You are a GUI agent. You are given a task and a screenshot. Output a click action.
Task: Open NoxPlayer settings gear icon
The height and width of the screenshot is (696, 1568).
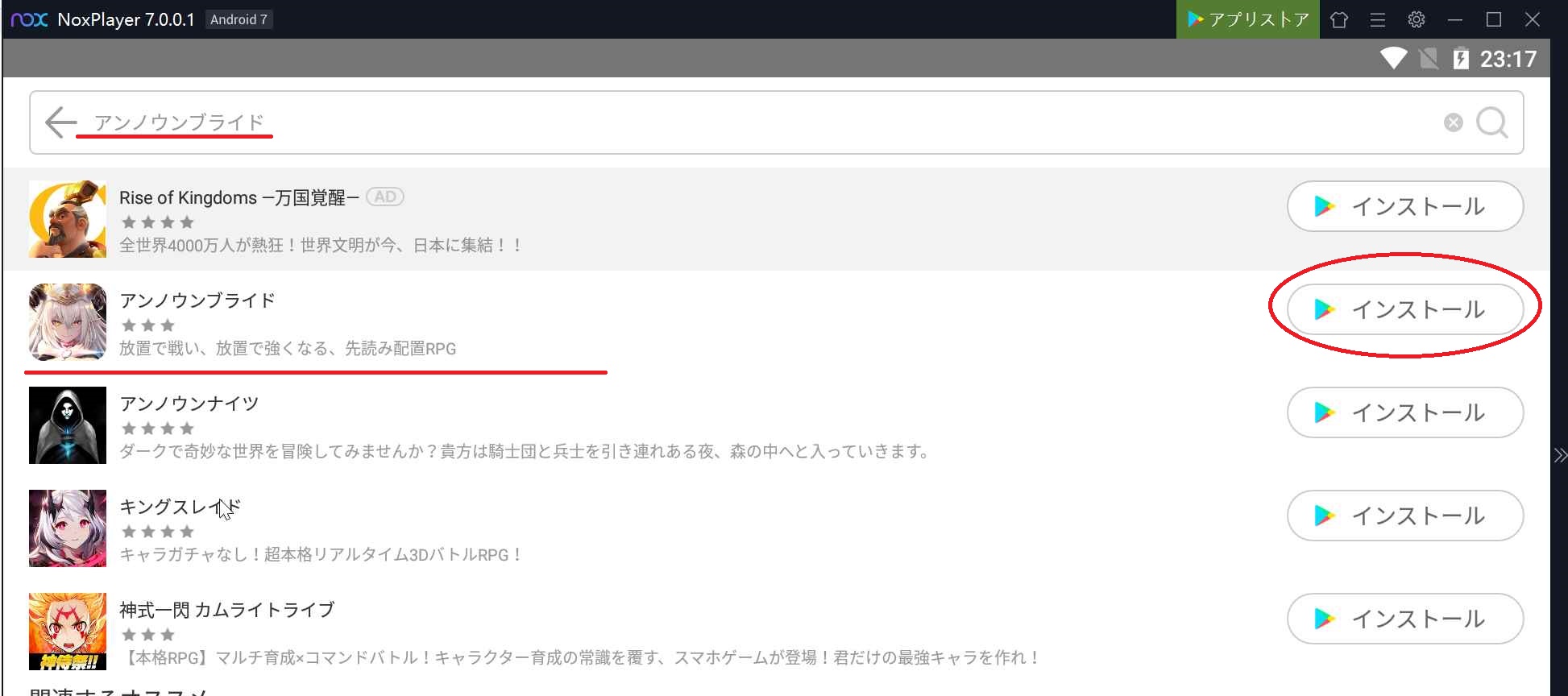pyautogui.click(x=1416, y=19)
